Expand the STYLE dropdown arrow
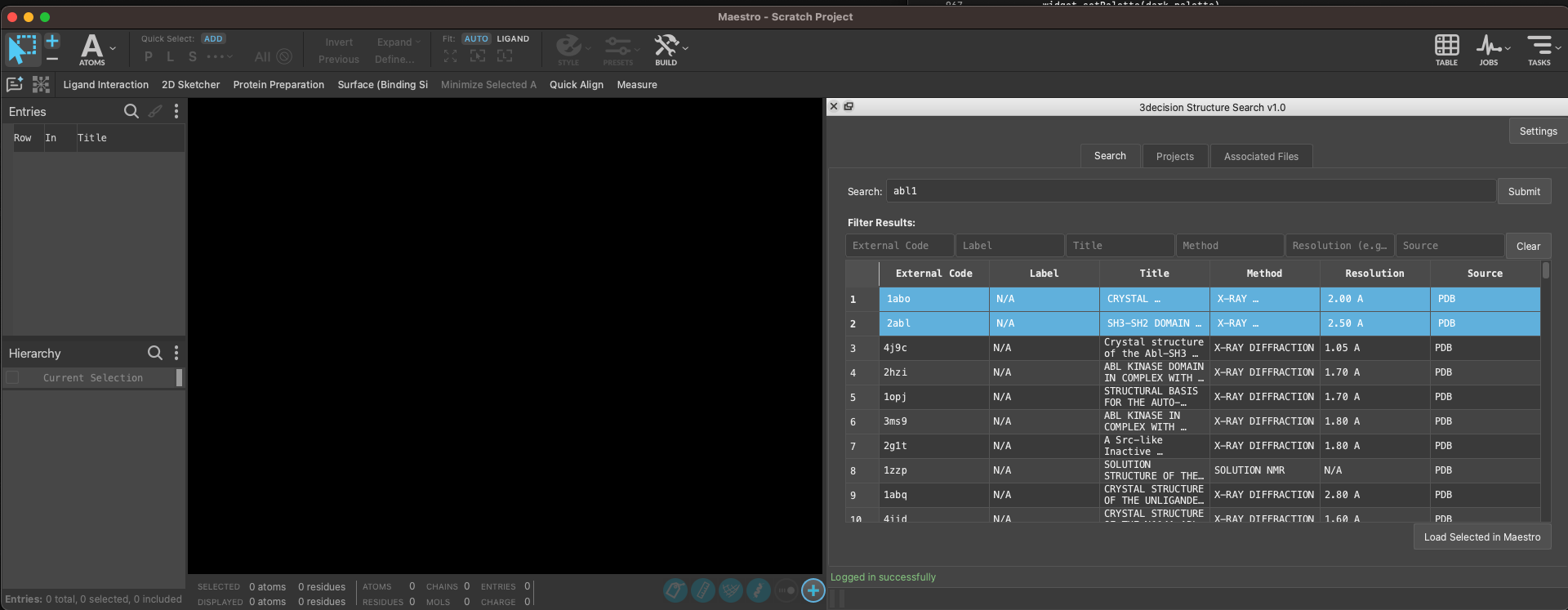 click(588, 49)
